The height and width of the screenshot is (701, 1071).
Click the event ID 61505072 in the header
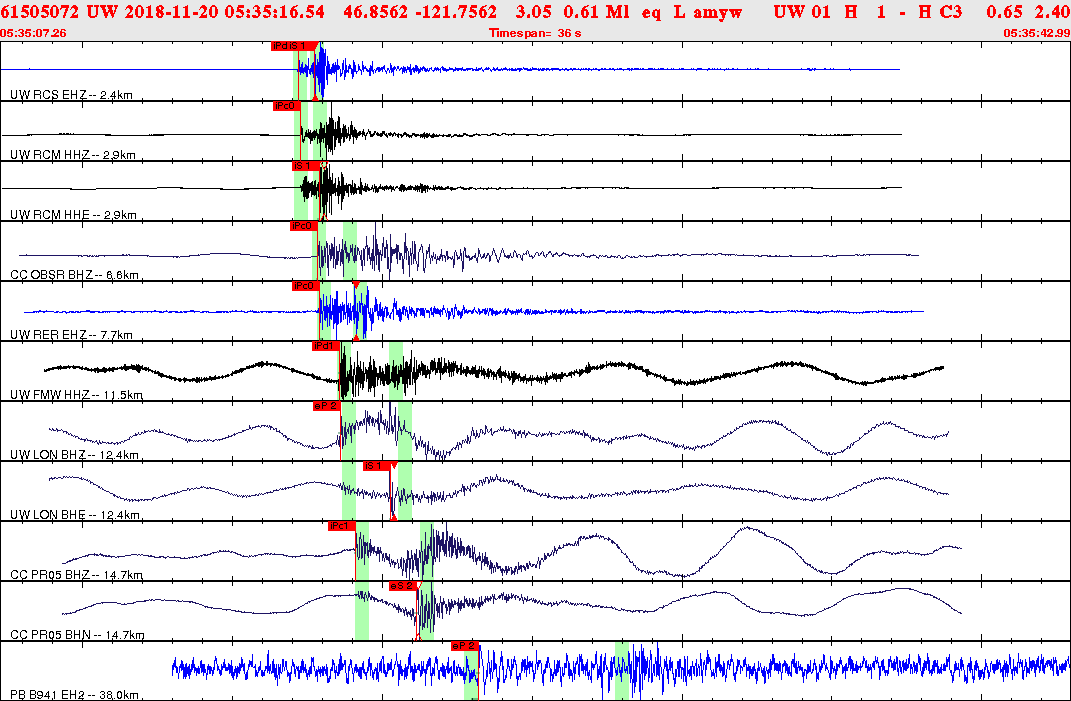[x=40, y=13]
